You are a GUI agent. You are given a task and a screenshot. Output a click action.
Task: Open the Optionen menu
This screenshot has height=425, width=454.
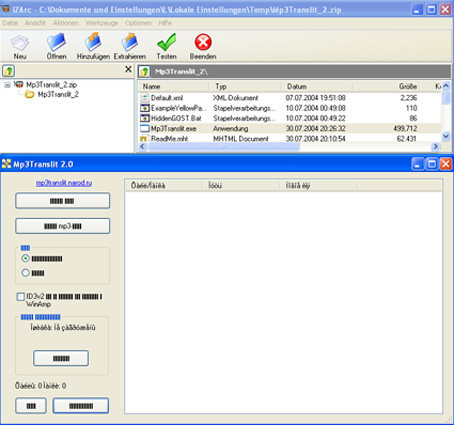pyautogui.click(x=138, y=23)
